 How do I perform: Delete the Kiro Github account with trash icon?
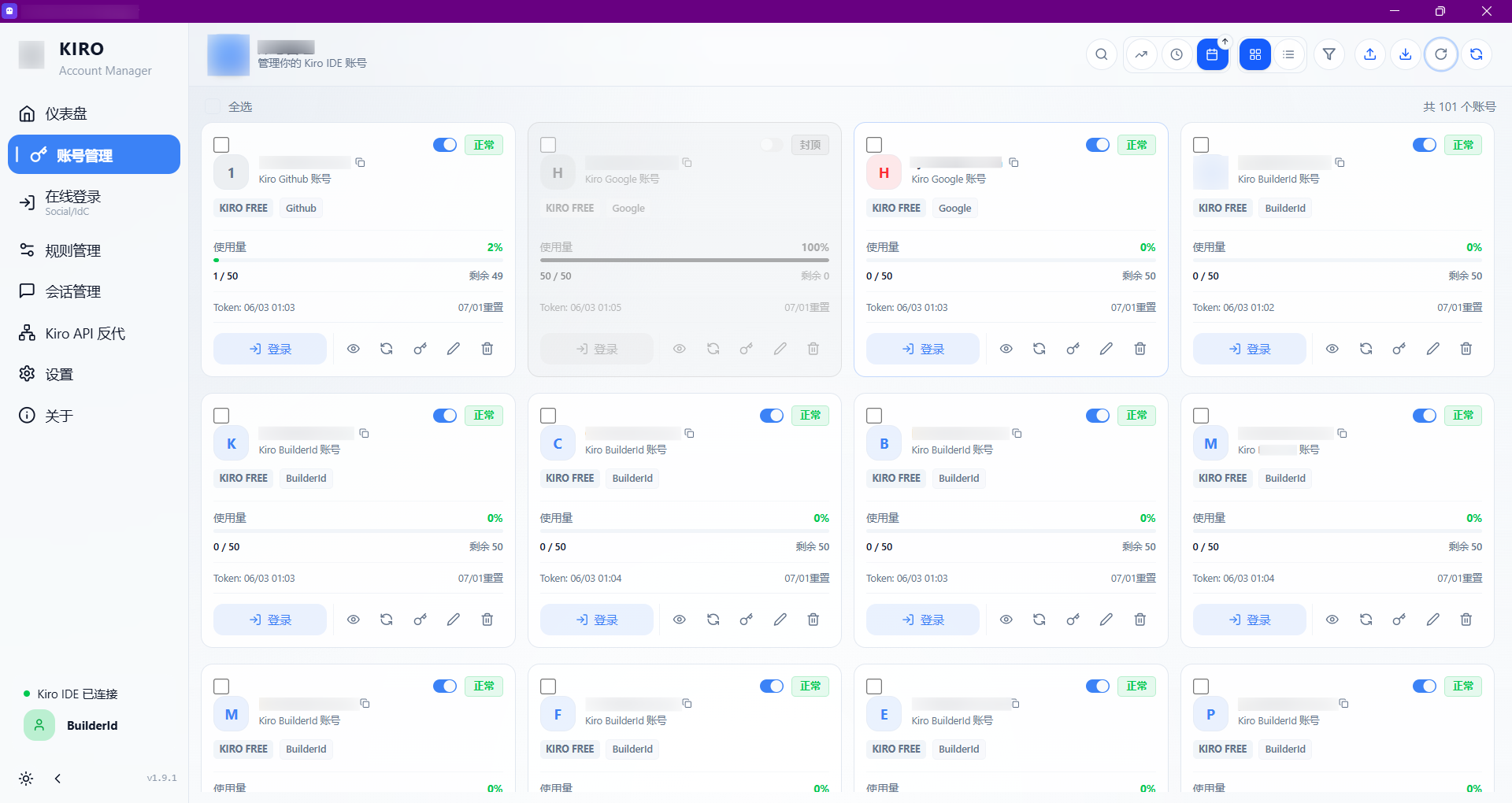coord(487,349)
